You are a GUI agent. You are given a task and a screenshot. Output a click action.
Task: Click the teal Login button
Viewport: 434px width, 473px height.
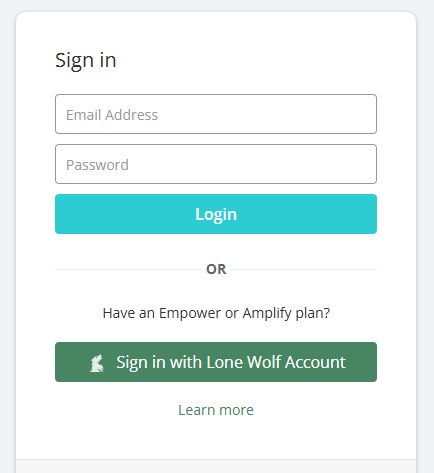[216, 214]
